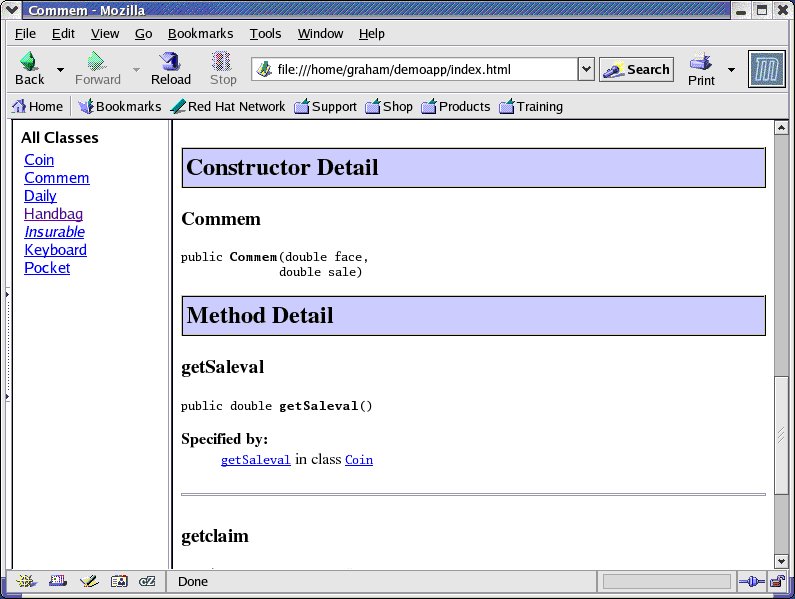The width and height of the screenshot is (795, 599).
Task: Click the Mozilla throbber logo
Action: [x=766, y=69]
